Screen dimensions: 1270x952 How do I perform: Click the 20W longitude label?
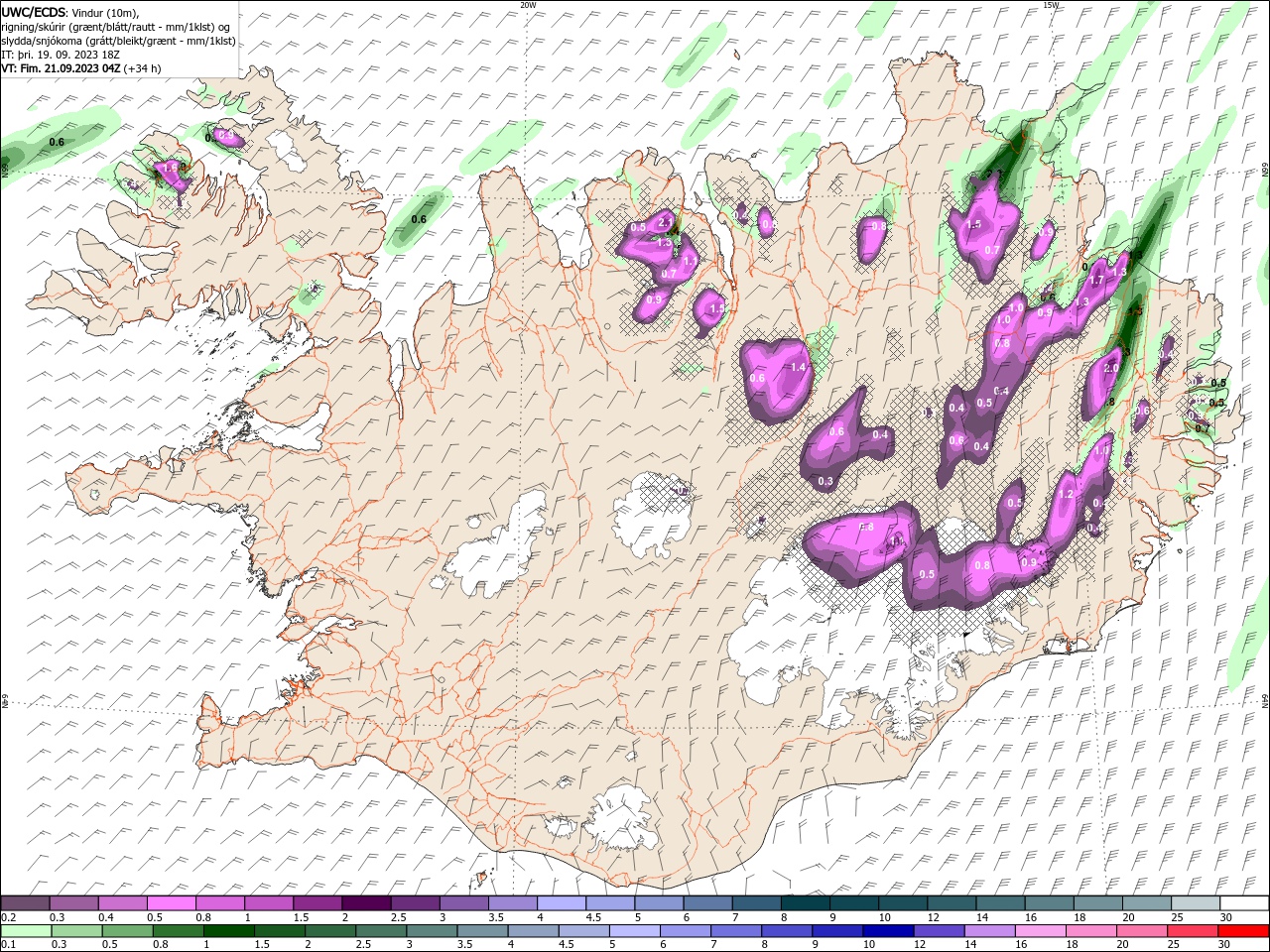[x=528, y=5]
